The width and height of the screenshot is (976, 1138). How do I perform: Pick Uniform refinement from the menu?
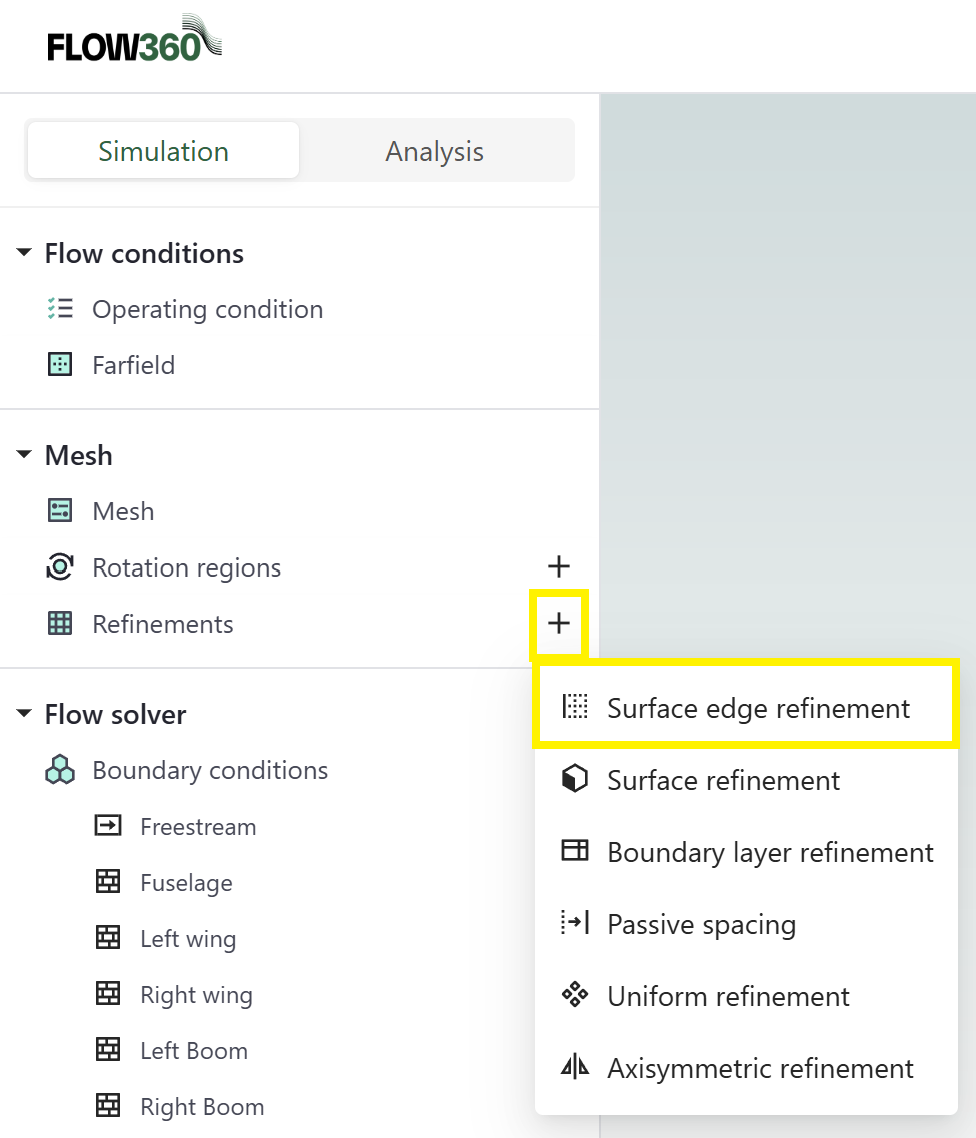[x=728, y=996]
